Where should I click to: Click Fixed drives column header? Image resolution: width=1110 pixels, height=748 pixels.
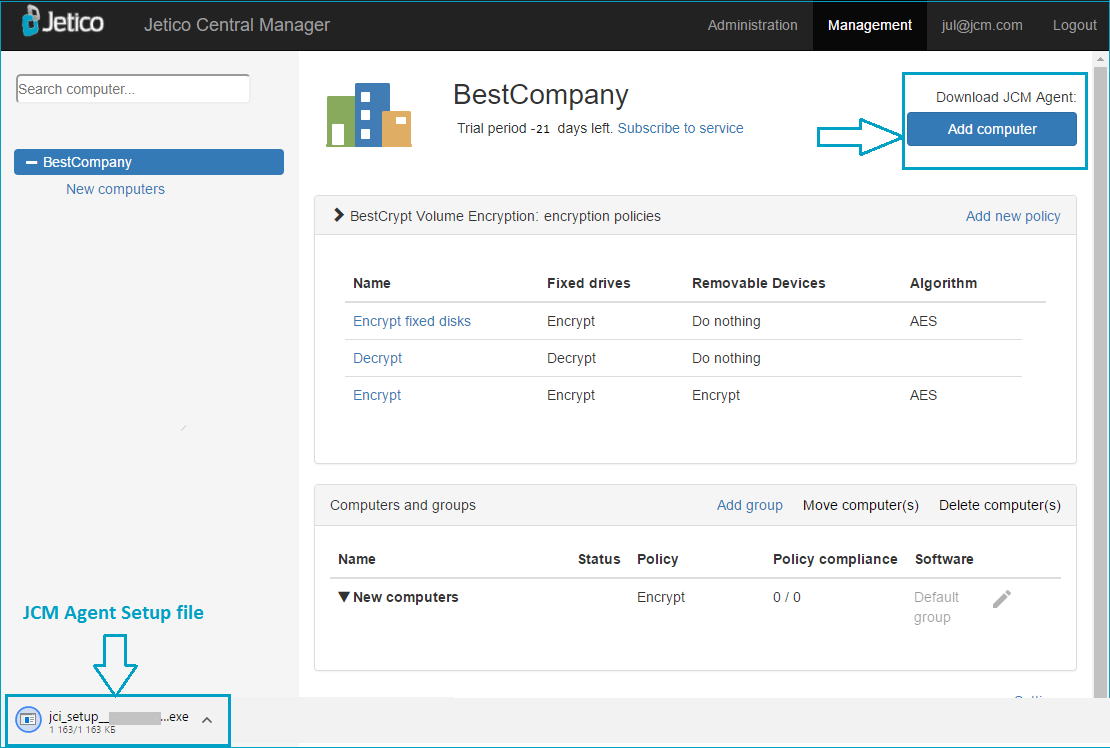click(x=588, y=283)
